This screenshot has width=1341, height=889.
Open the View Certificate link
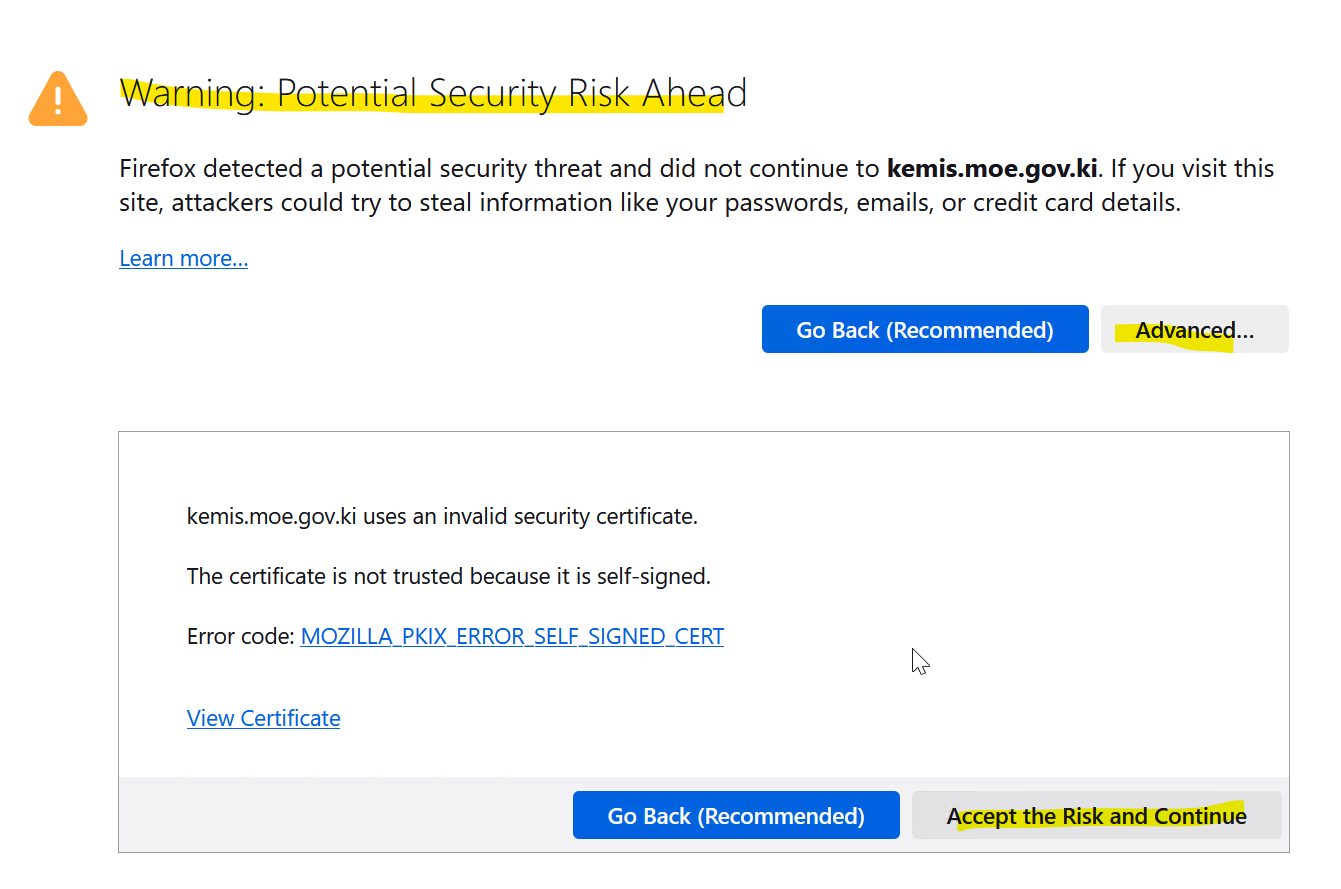[263, 718]
